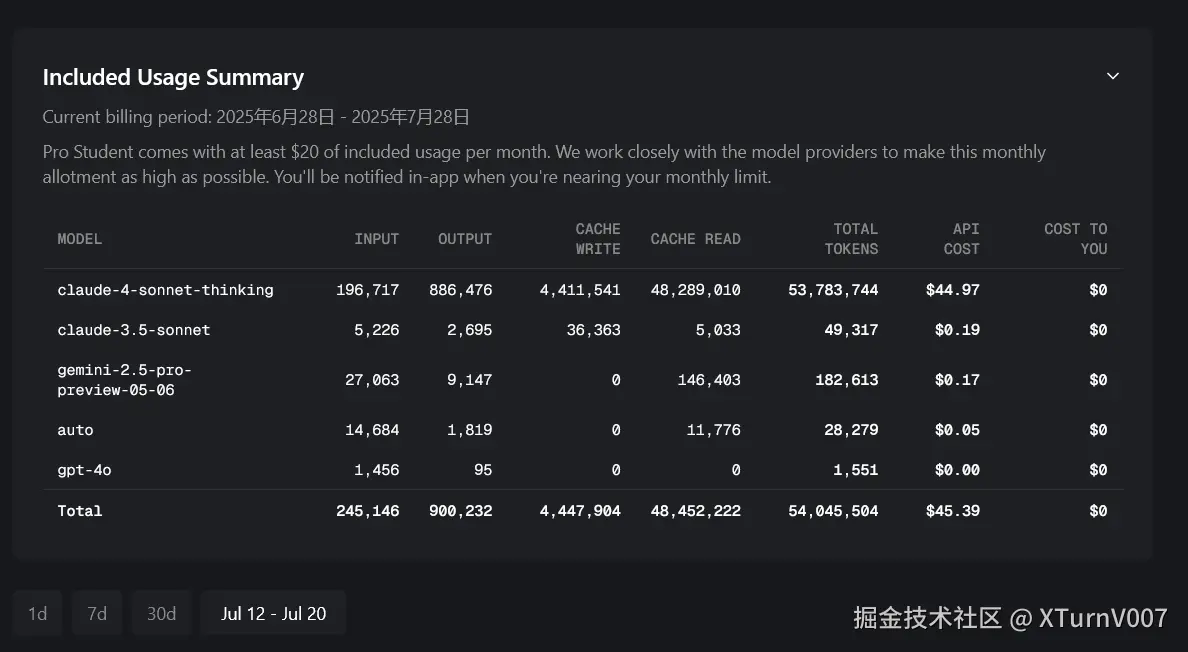Collapse the Included Usage Summary panel
The height and width of the screenshot is (652, 1188).
point(1112,76)
